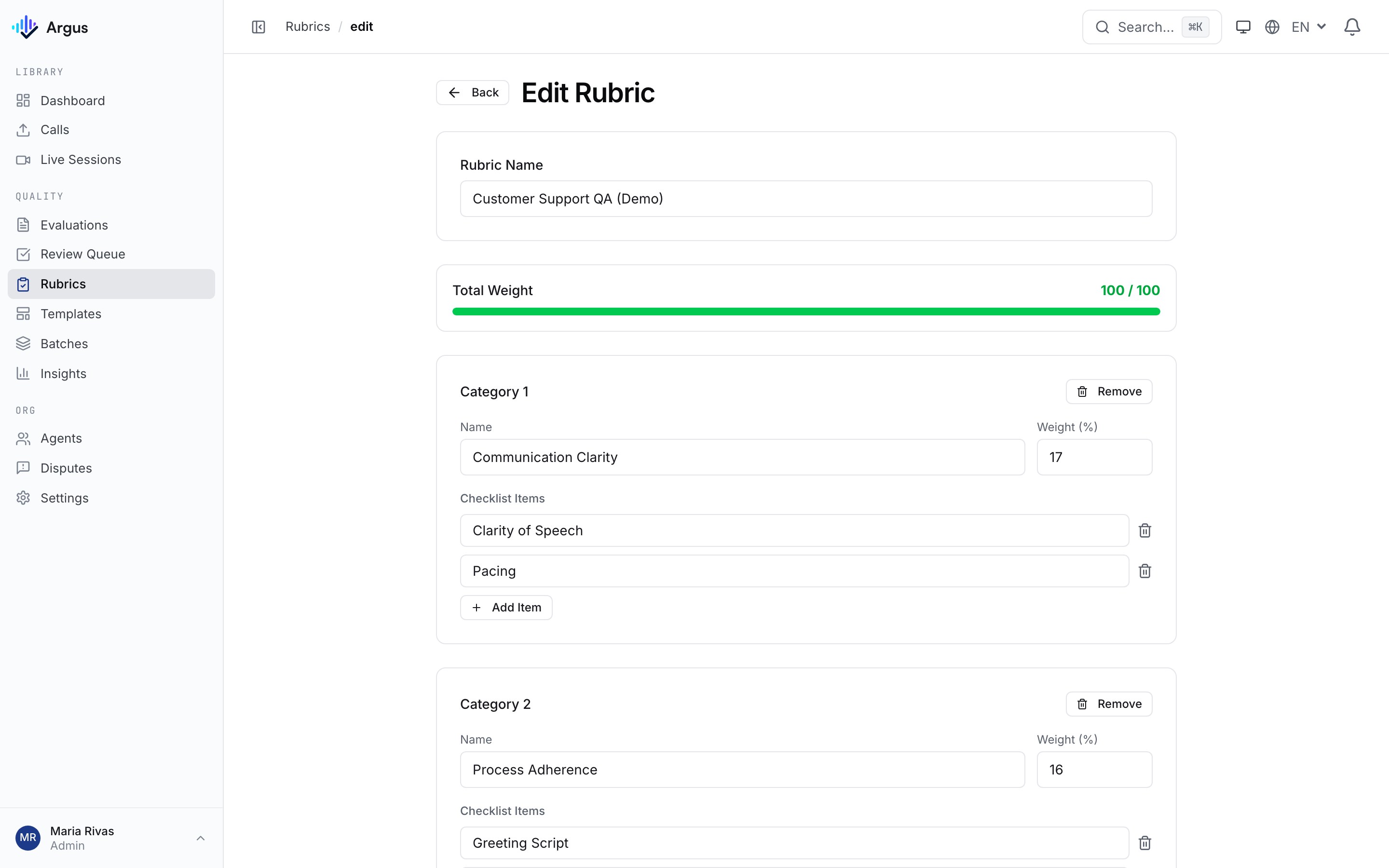This screenshot has width=1389, height=868.
Task: Remove Category 1
Action: click(x=1108, y=392)
